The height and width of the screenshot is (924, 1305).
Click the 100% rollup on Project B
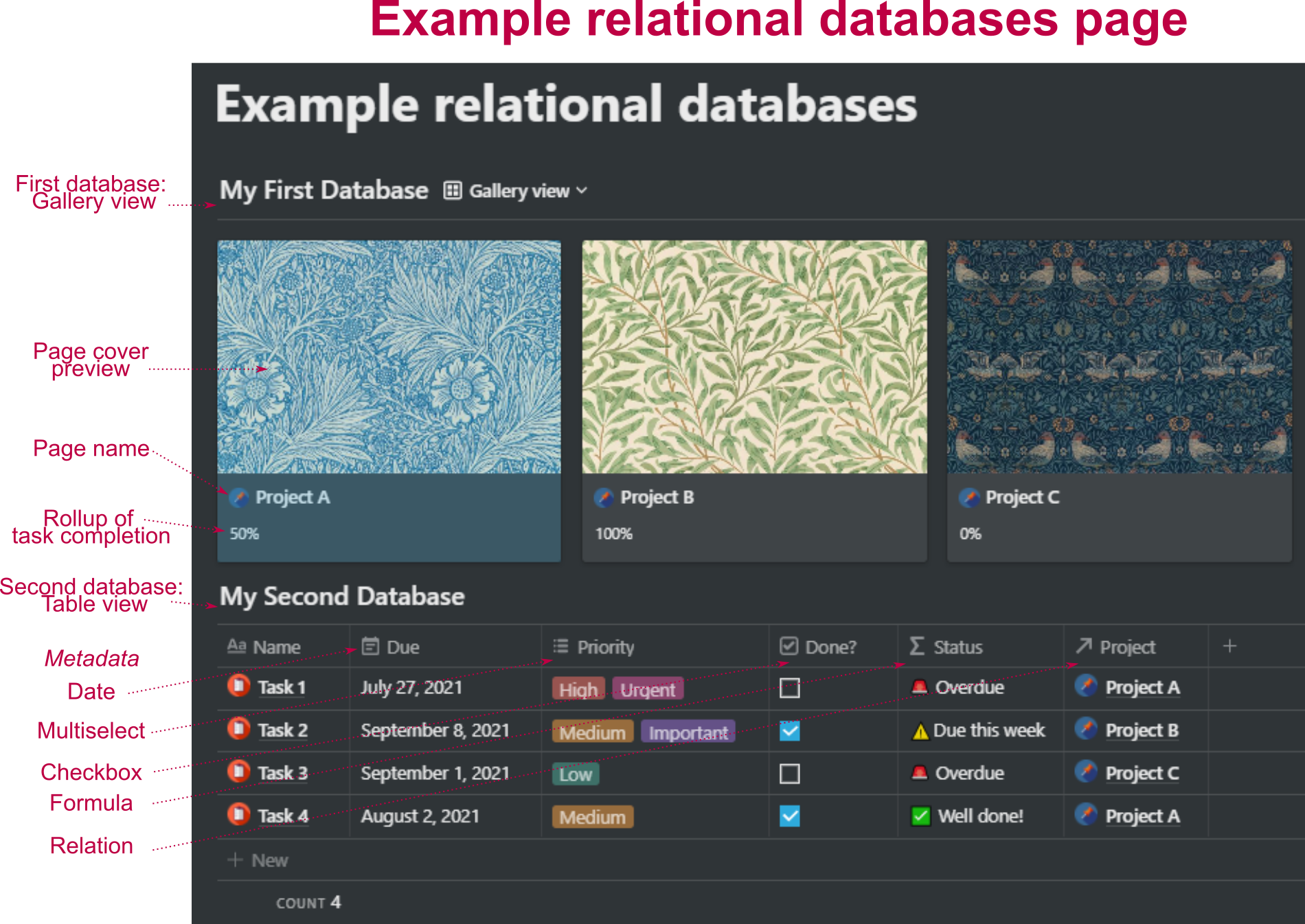[x=614, y=533]
